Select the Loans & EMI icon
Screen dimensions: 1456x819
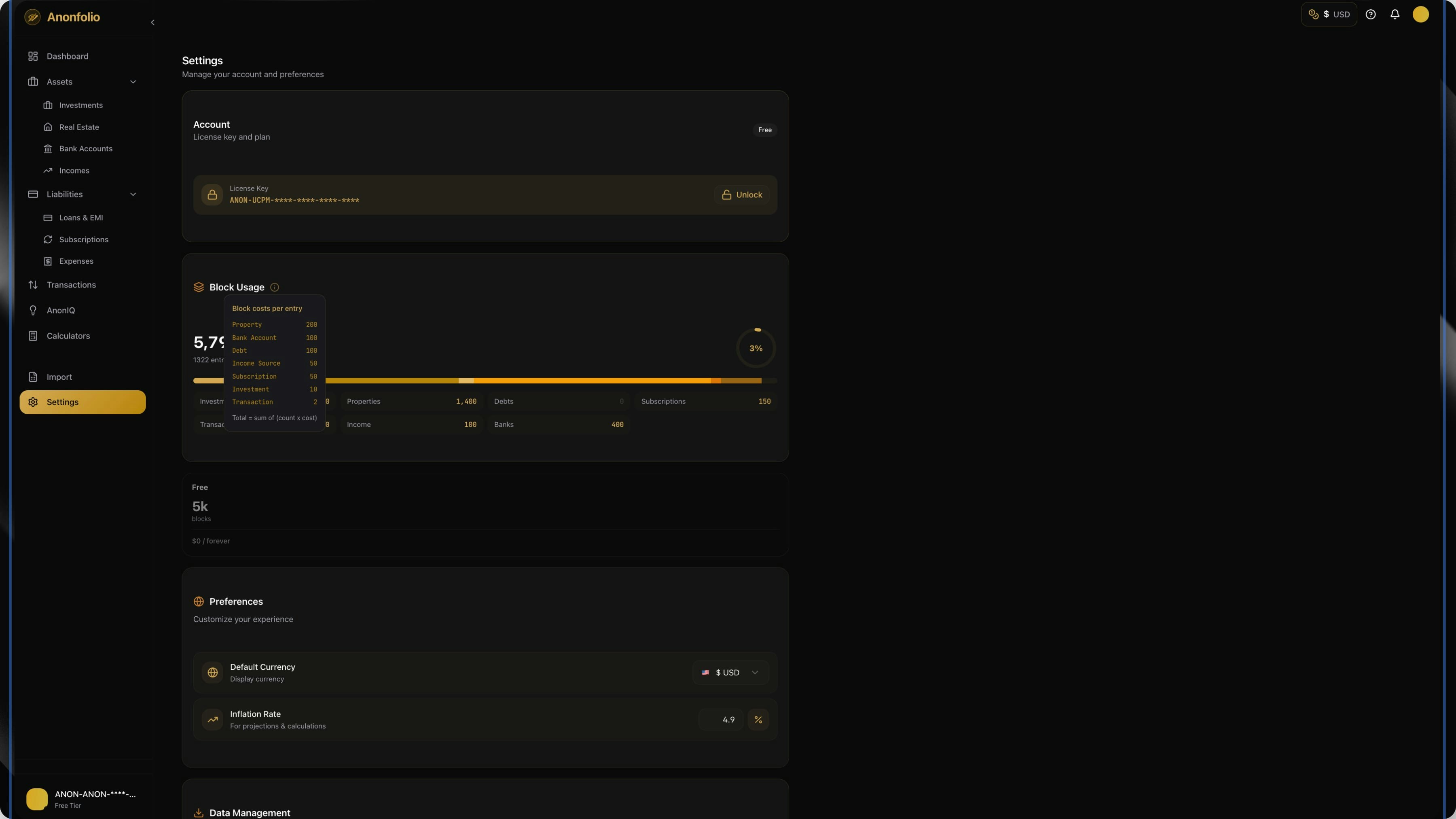click(x=49, y=218)
